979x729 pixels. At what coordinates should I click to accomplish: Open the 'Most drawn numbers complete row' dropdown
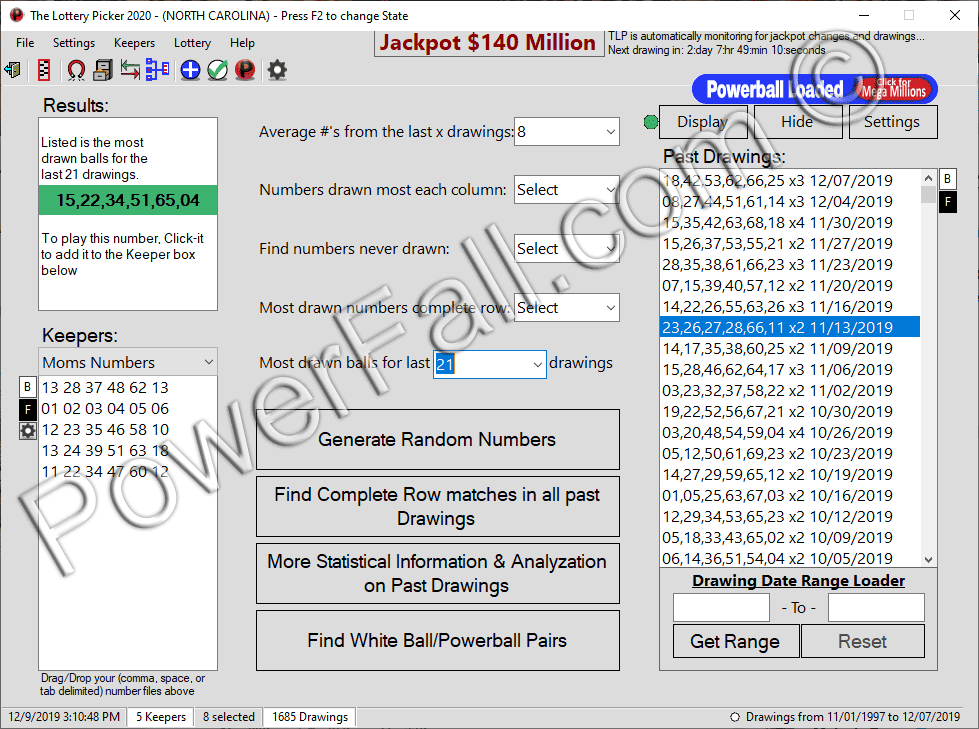(x=567, y=308)
